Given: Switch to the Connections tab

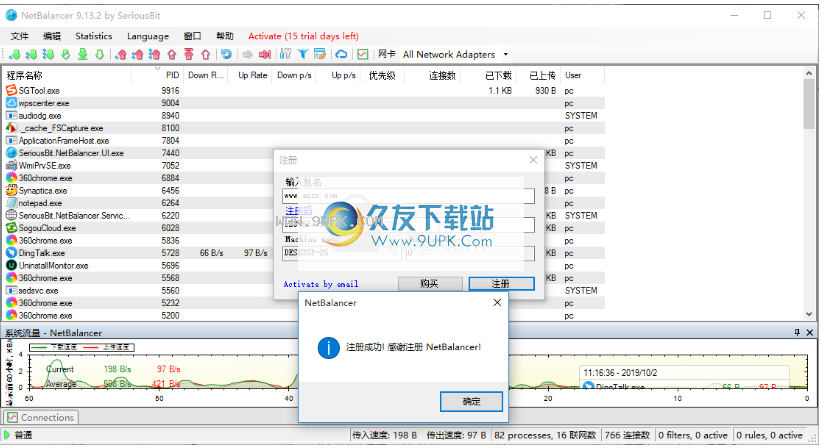Looking at the screenshot, I should [41, 418].
